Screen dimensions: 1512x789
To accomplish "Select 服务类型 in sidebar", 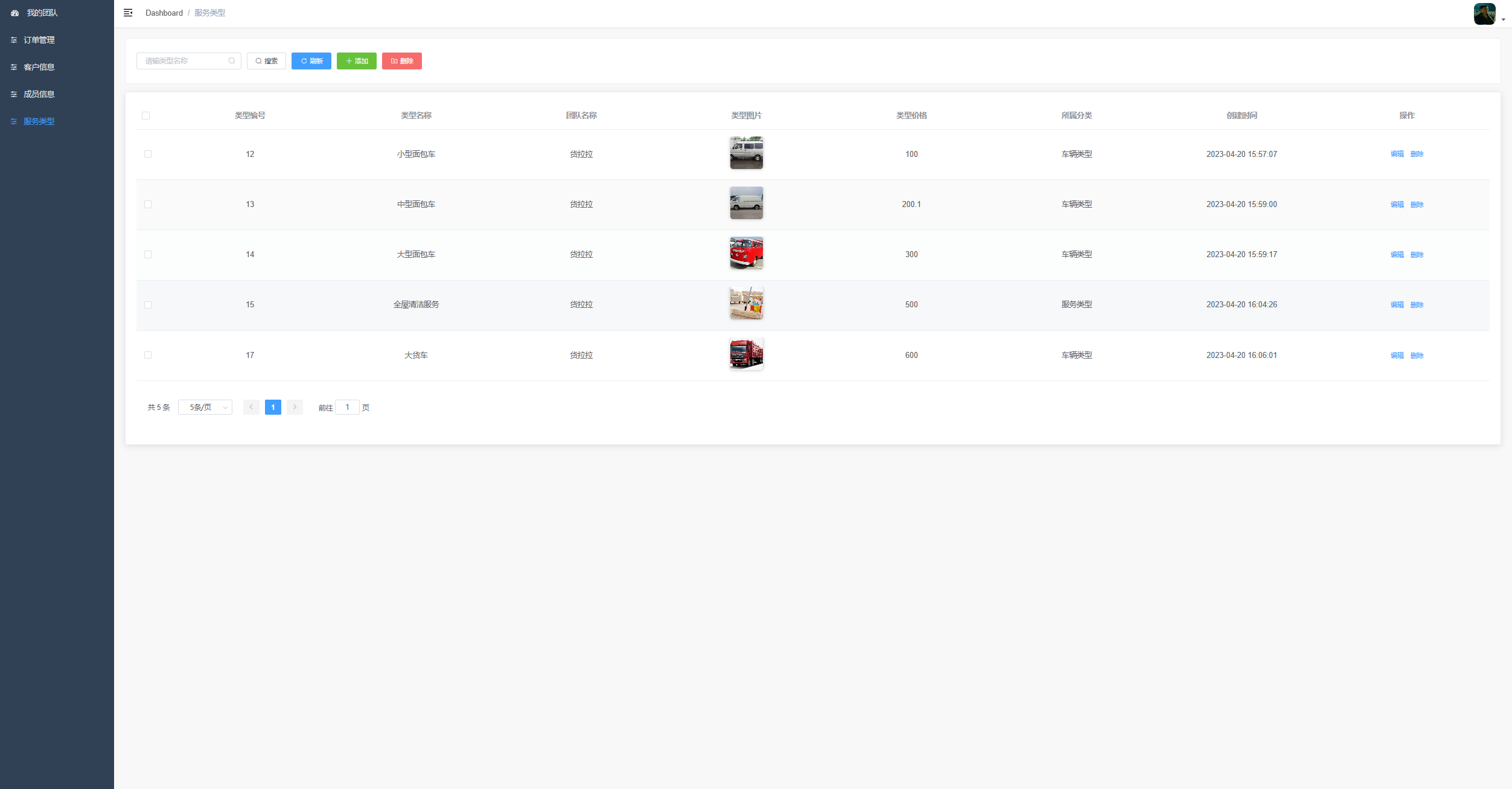I will pos(57,121).
